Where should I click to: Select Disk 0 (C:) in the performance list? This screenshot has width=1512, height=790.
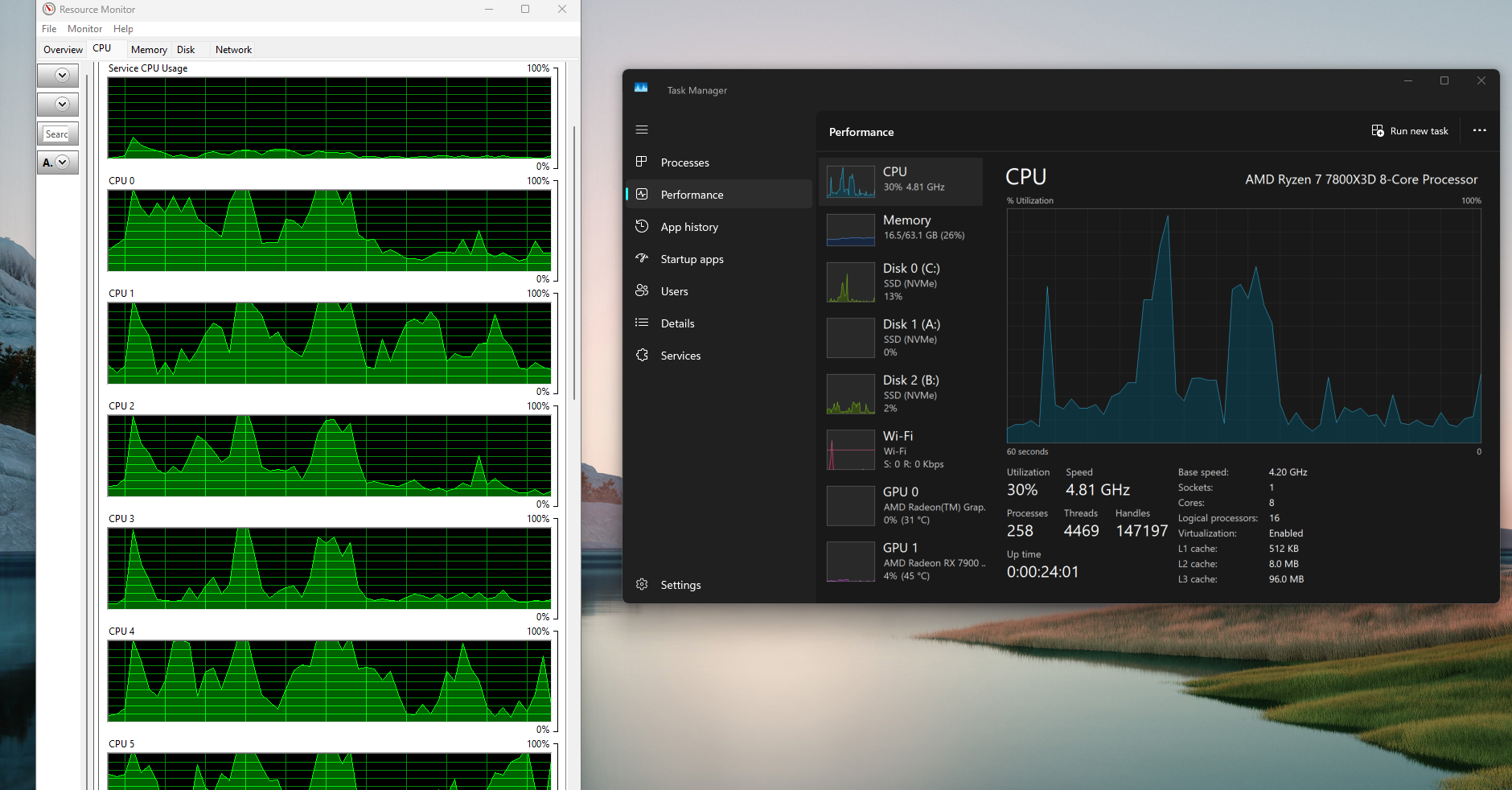click(901, 282)
